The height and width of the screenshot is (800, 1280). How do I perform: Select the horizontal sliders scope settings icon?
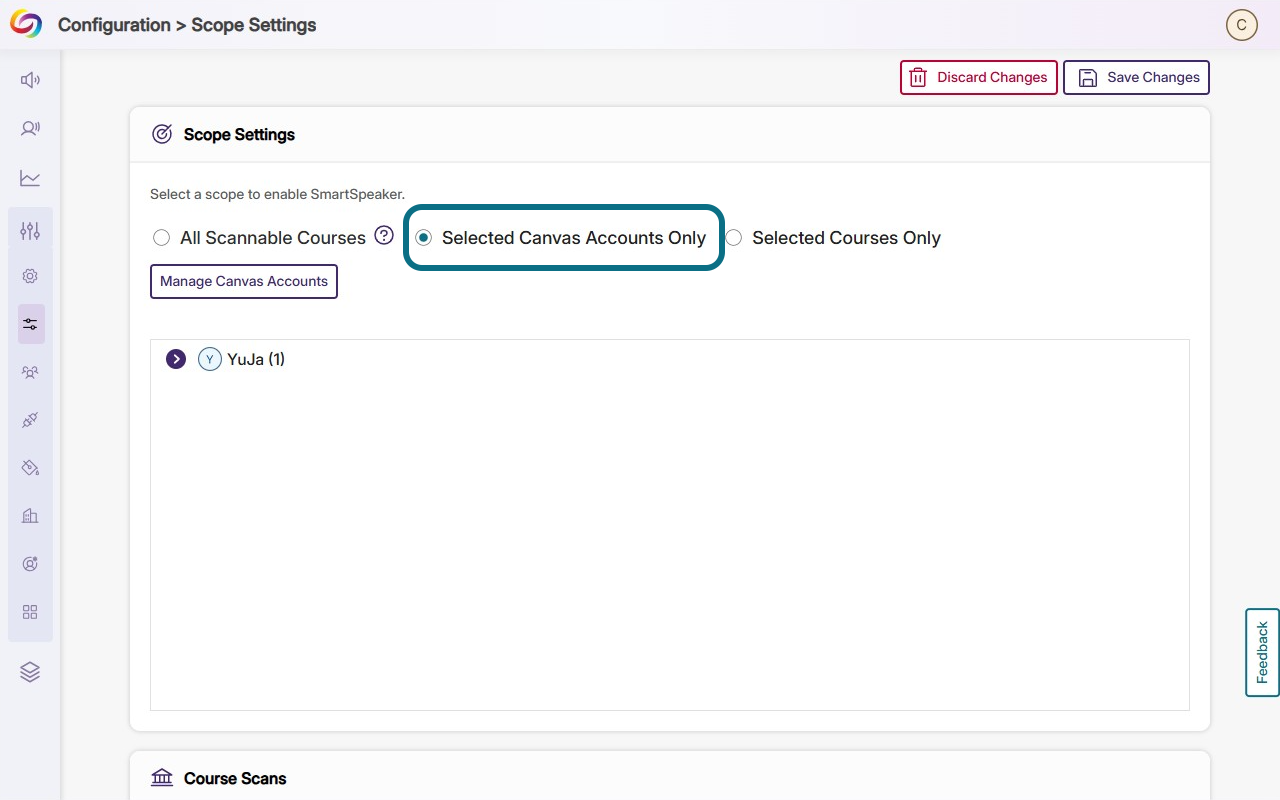(31, 324)
